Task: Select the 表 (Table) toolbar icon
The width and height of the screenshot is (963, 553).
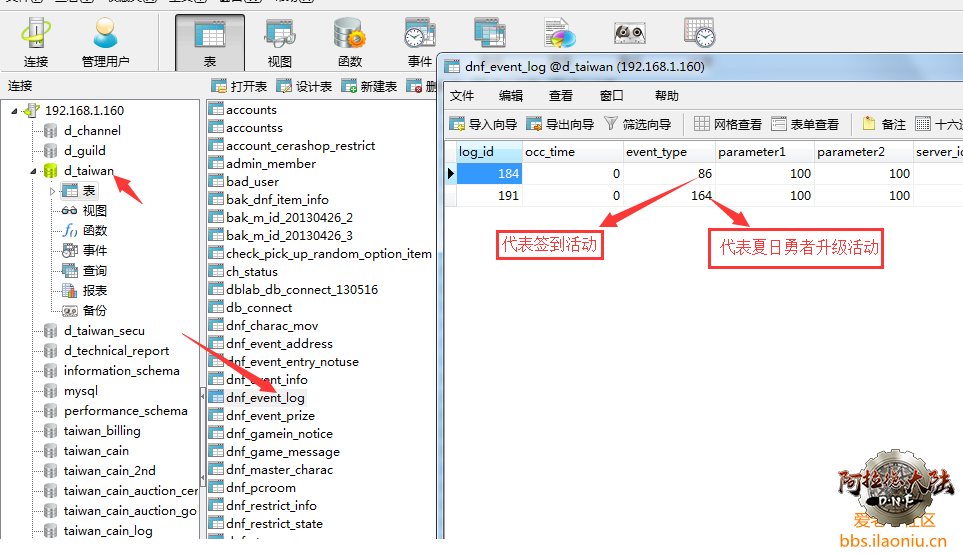Action: (x=210, y=42)
